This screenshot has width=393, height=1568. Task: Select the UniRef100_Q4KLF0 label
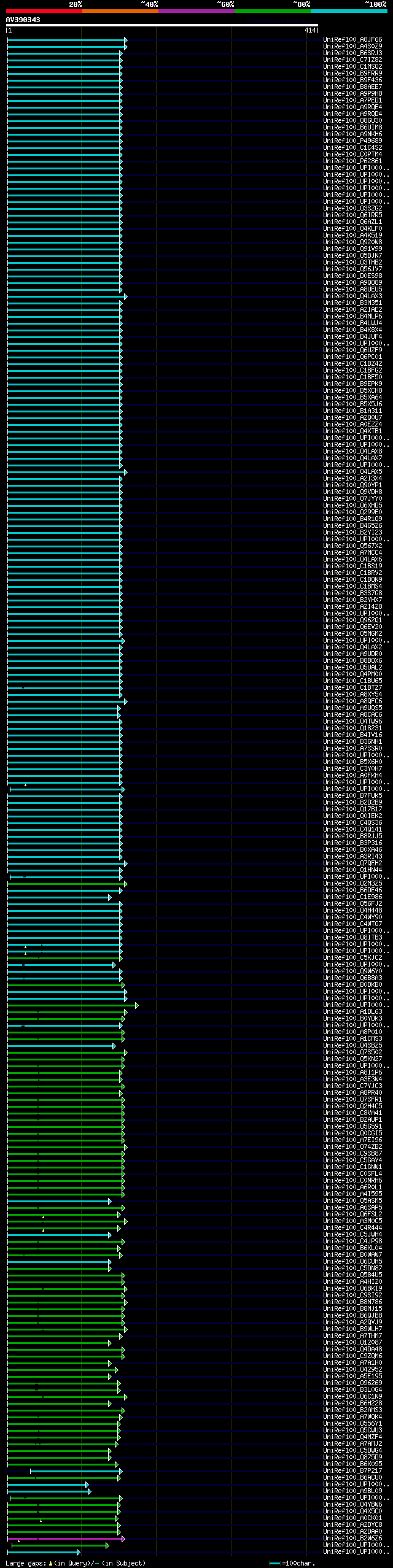point(352,228)
